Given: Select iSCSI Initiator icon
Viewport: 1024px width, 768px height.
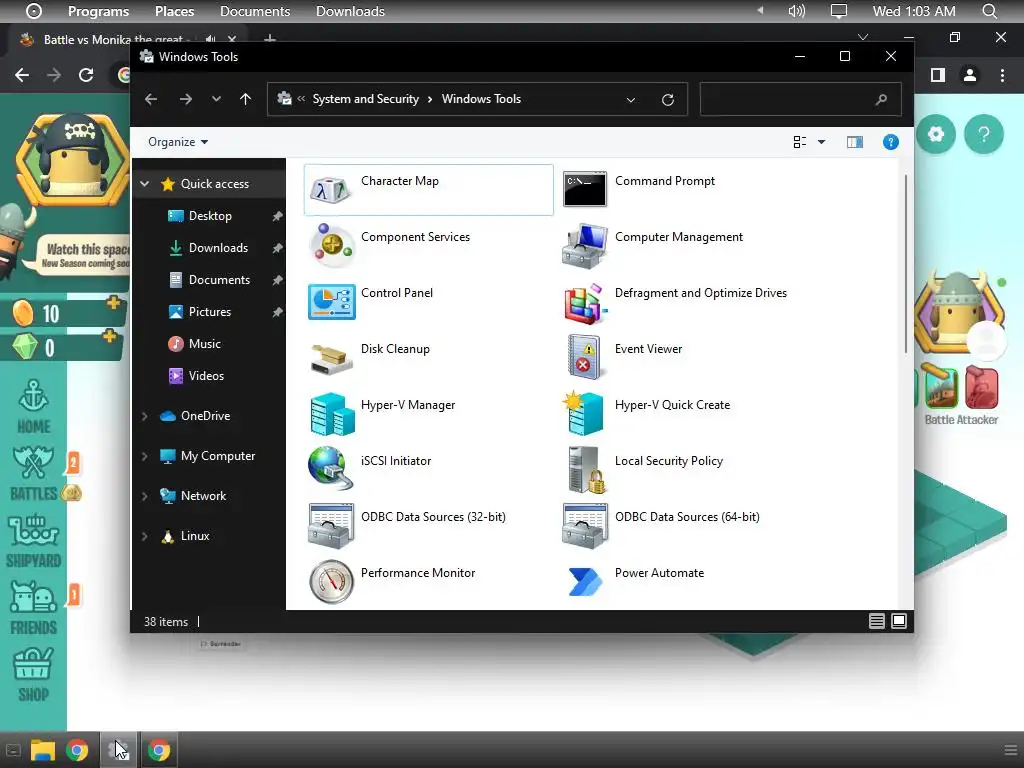Looking at the screenshot, I should pos(331,468).
